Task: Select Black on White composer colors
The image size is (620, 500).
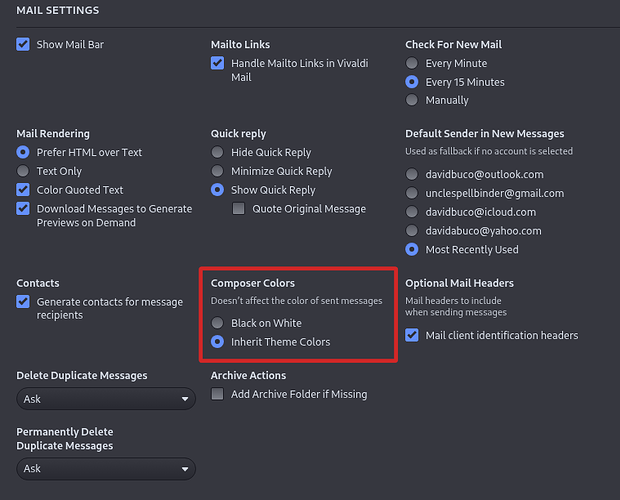Action: [217, 323]
